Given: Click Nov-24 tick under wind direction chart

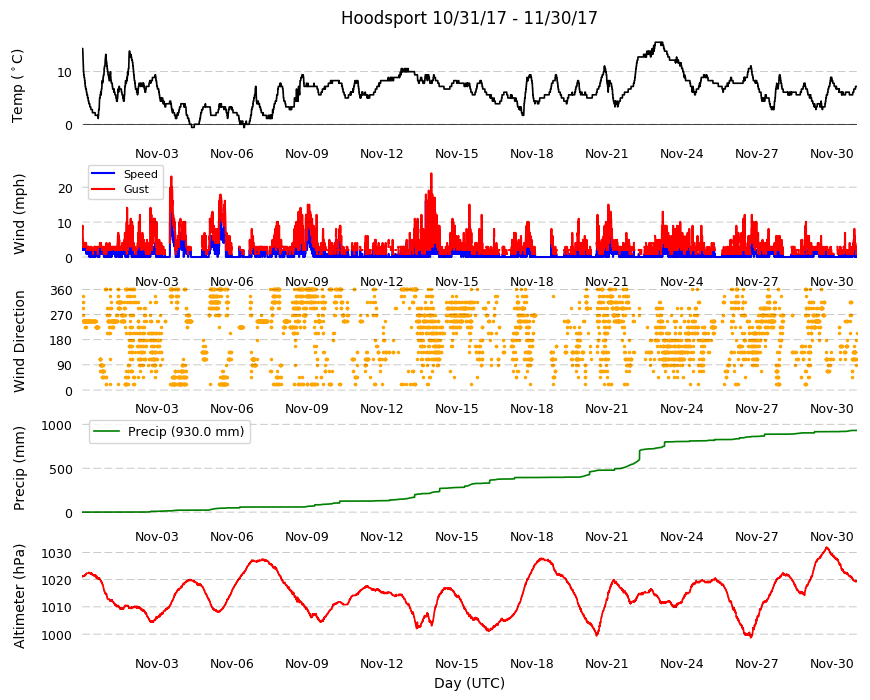Looking at the screenshot, I should [x=681, y=409].
